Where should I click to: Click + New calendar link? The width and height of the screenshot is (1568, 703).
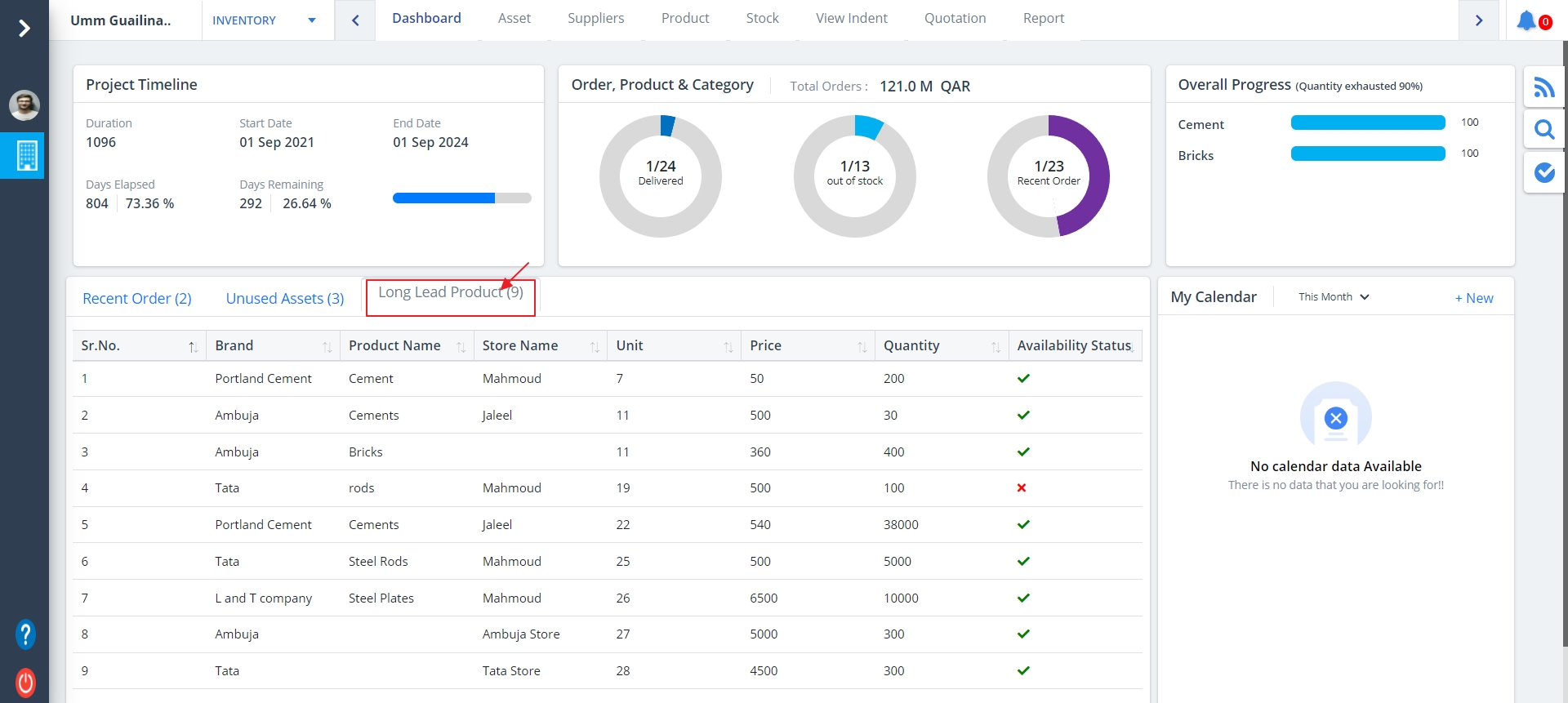point(1473,299)
